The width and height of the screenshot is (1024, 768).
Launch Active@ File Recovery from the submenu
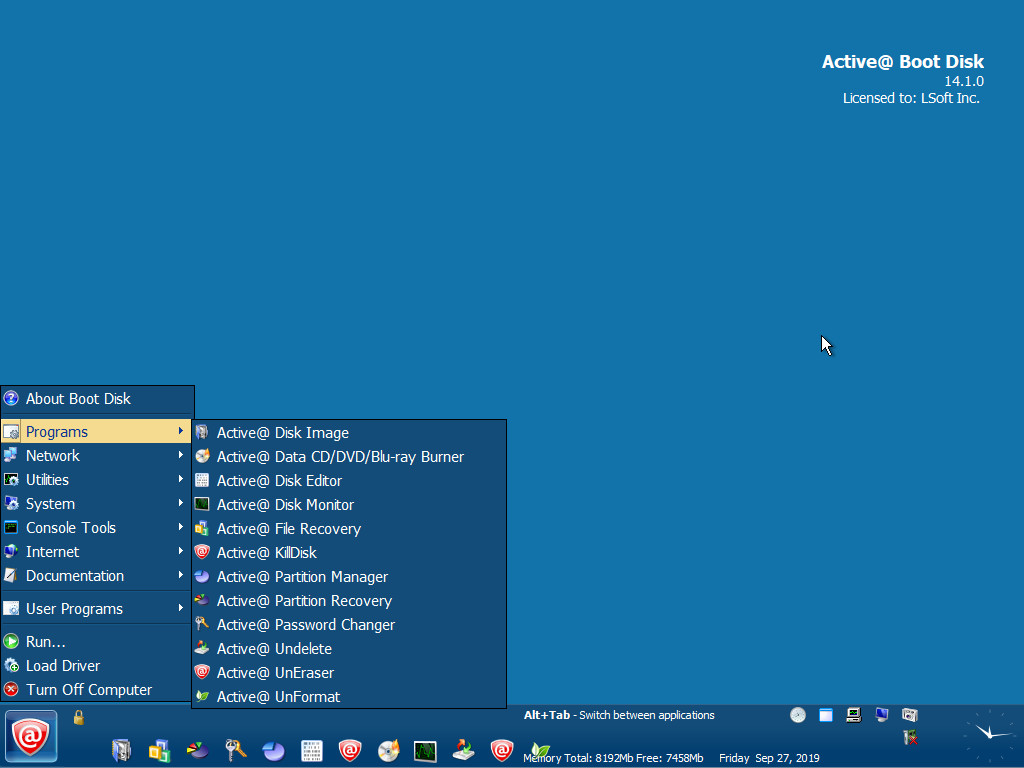(349, 528)
